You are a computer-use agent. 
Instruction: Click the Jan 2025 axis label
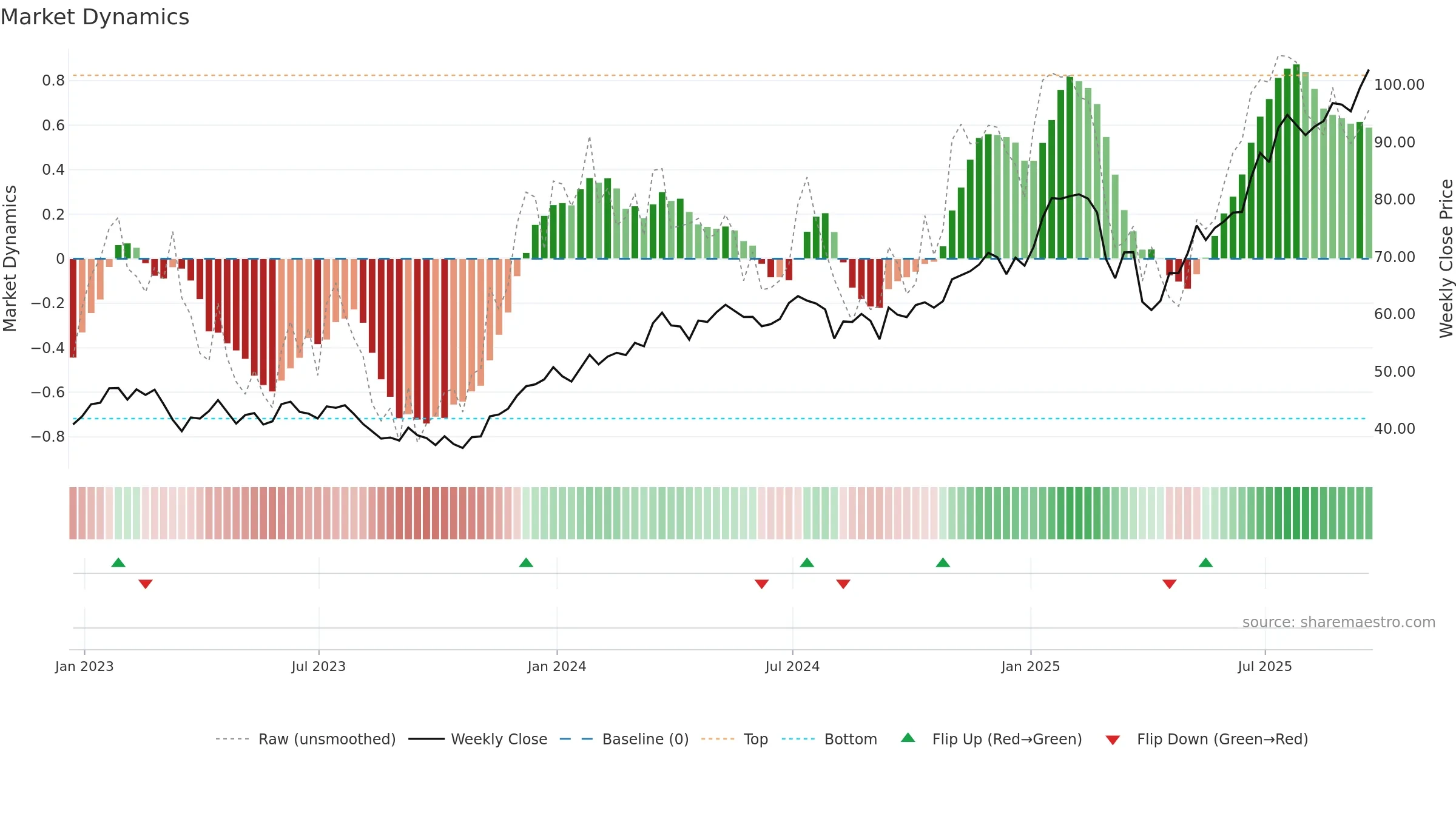pyautogui.click(x=1031, y=666)
